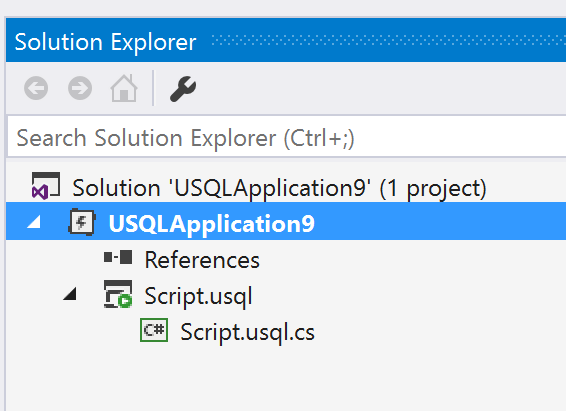Click the Back navigation arrow icon
This screenshot has width=566, height=411.
[x=36, y=88]
